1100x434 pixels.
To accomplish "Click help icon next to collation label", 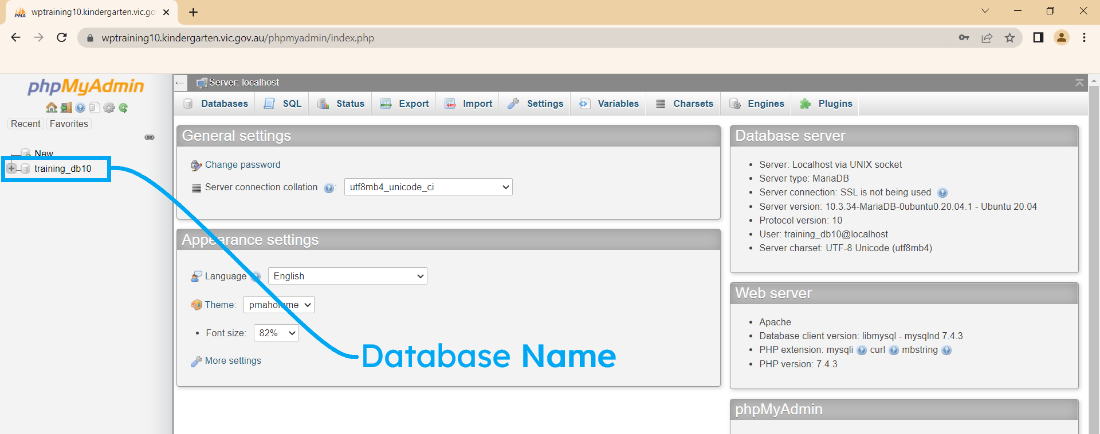I will pyautogui.click(x=329, y=188).
